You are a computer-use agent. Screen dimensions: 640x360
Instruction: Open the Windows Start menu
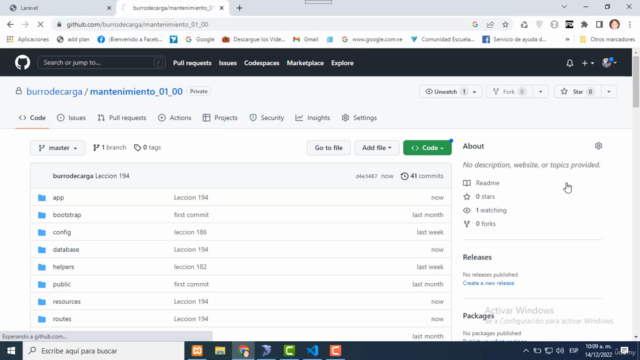(11, 351)
